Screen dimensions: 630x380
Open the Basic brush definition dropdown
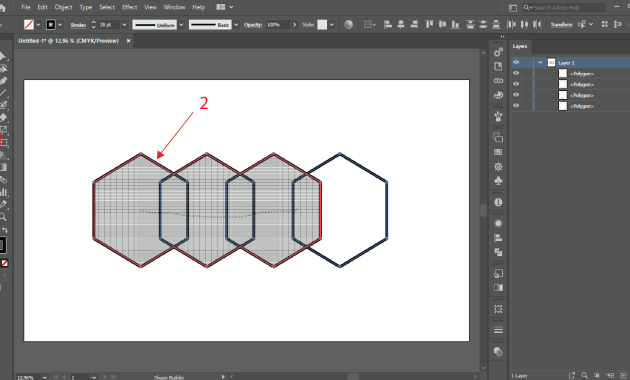pyautogui.click(x=236, y=25)
